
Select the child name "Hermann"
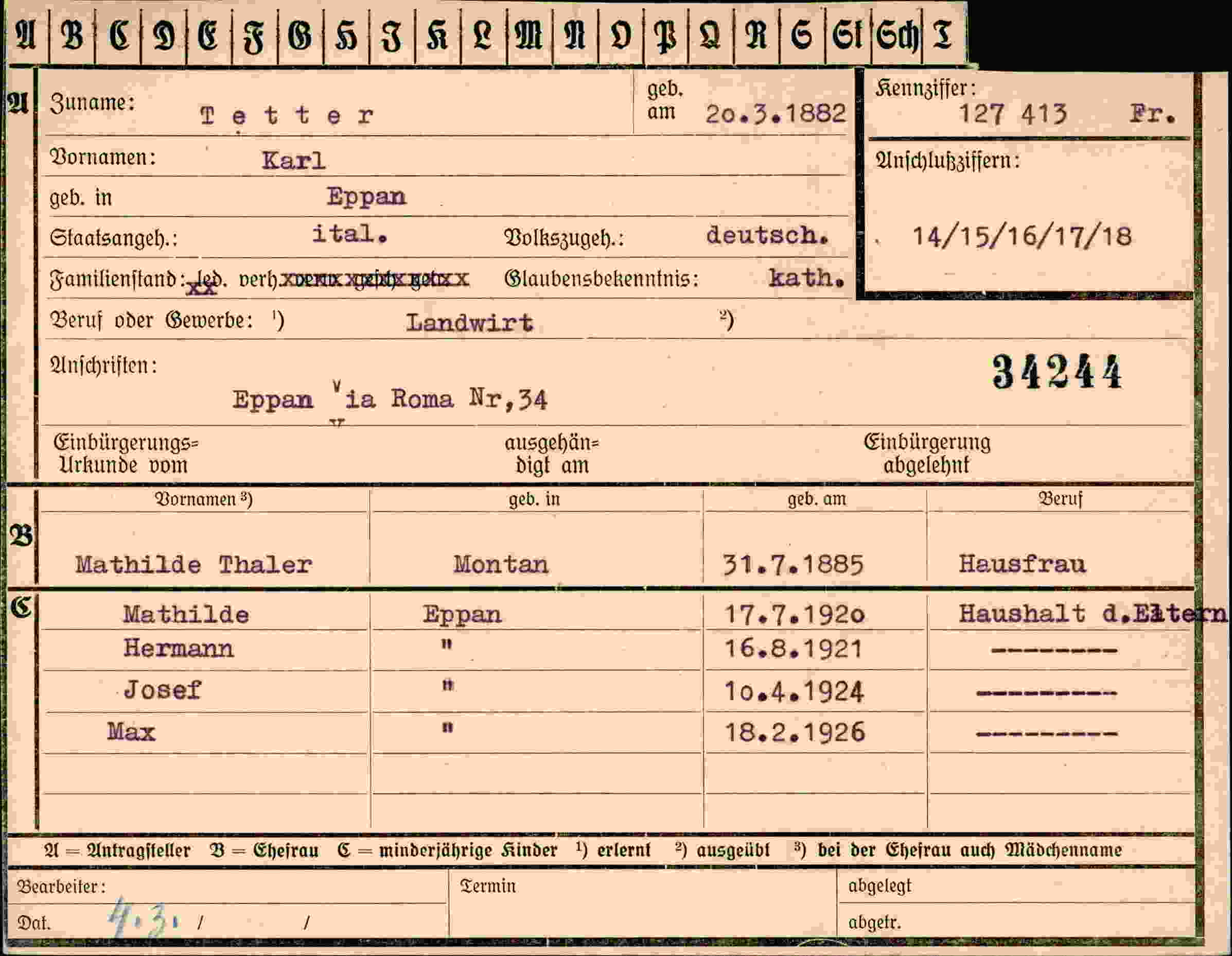[x=178, y=649]
